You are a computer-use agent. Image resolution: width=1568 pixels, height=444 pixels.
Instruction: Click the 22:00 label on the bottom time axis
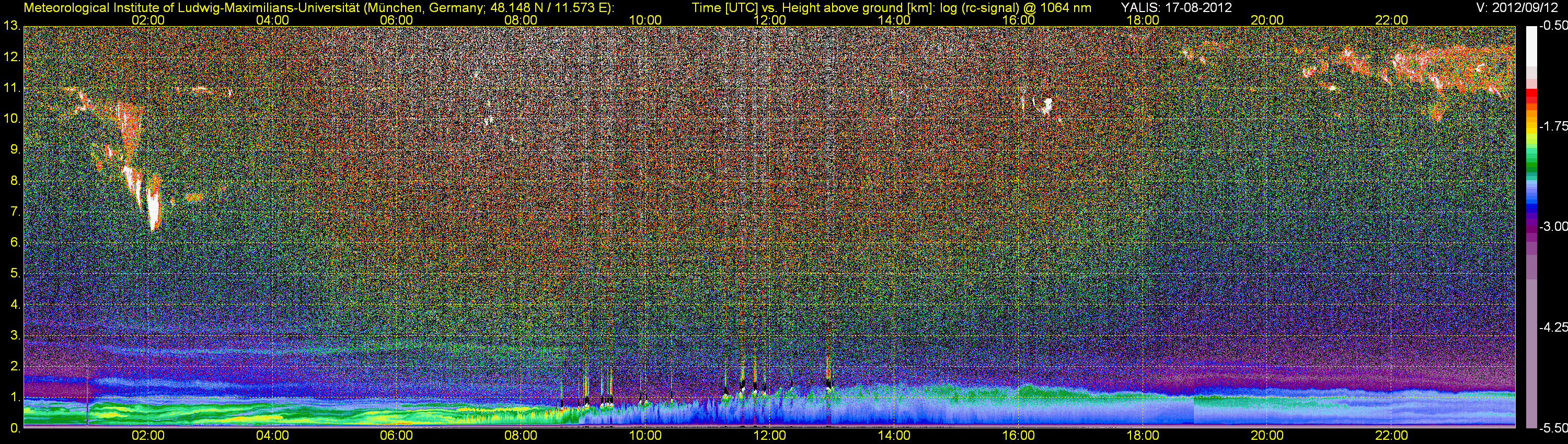coord(1391,436)
